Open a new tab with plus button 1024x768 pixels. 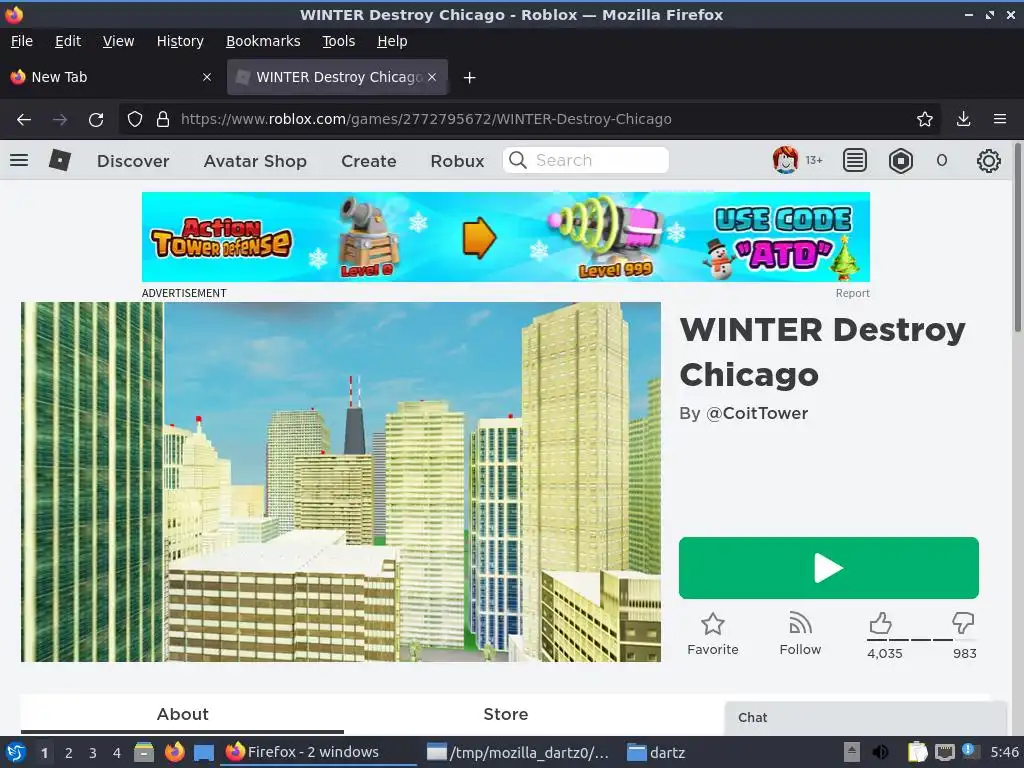(469, 78)
